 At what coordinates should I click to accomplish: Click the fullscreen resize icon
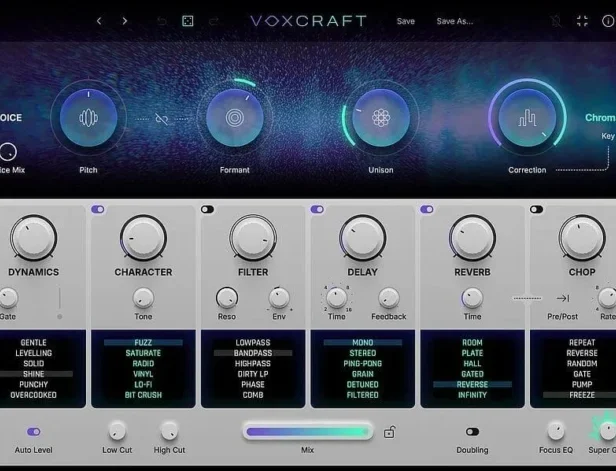582,21
